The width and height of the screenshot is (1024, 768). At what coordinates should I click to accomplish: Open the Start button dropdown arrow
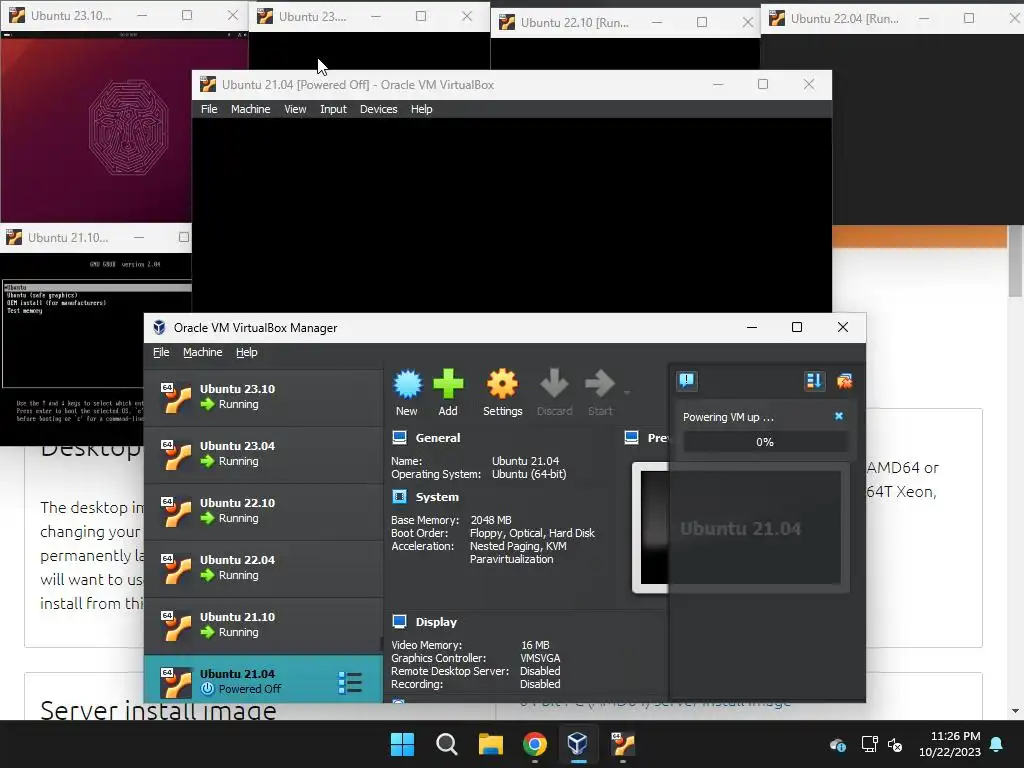(x=627, y=392)
